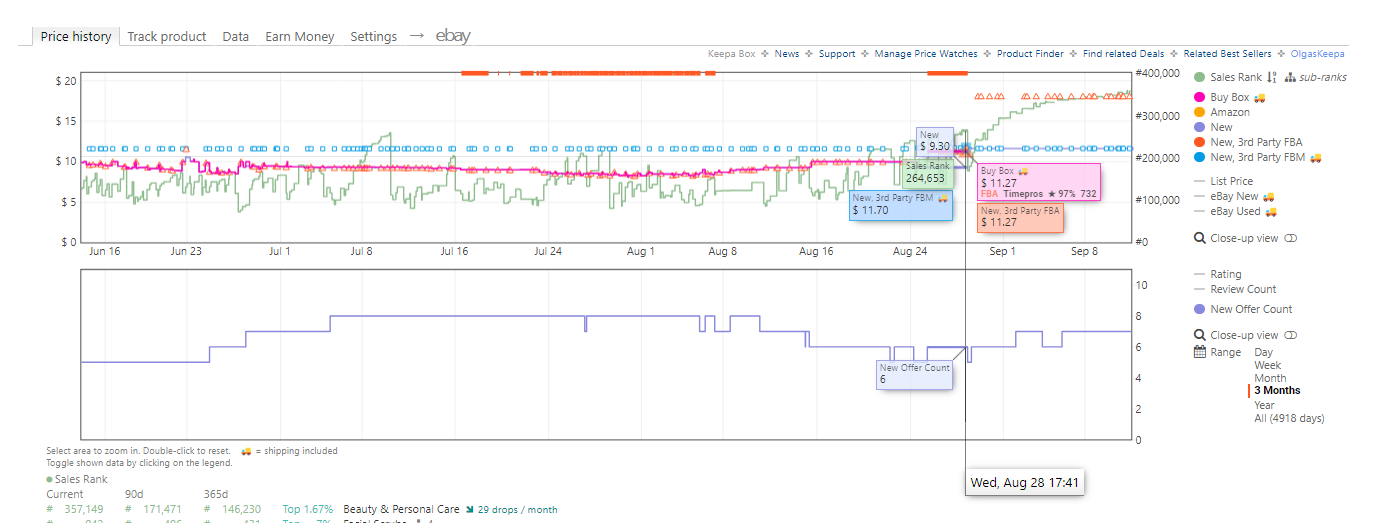
Task: Toggle Sales Rank series in chart legend
Action: coord(1228,77)
